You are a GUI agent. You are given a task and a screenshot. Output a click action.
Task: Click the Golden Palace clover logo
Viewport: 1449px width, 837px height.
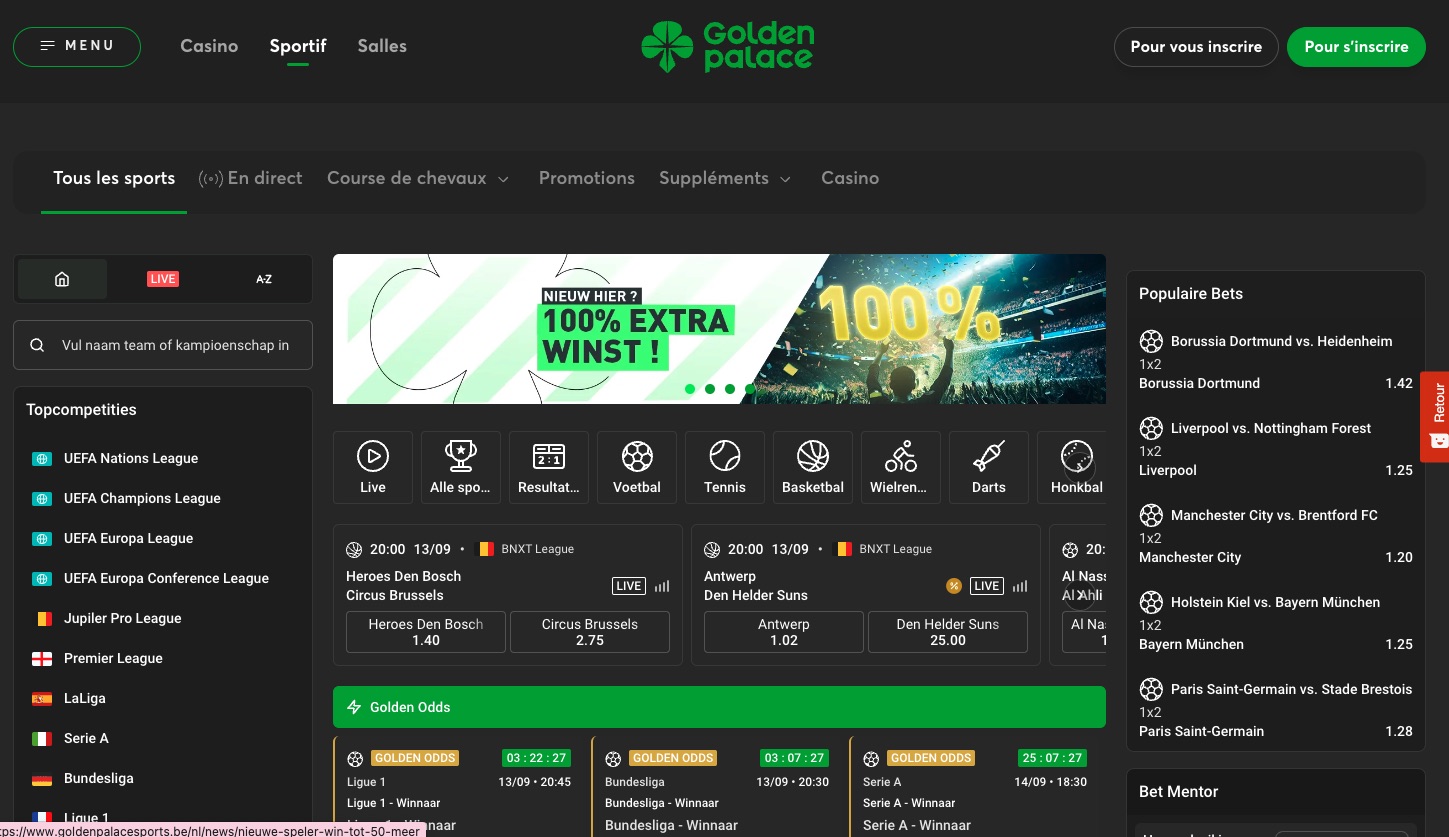(x=727, y=47)
